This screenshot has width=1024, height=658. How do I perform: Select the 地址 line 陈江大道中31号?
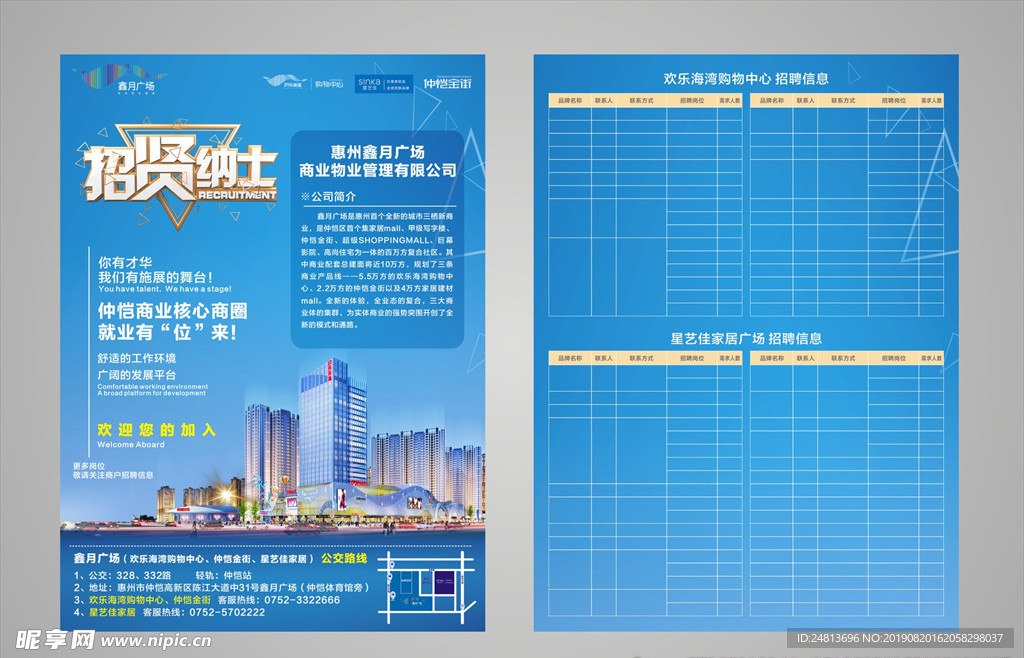click(x=222, y=588)
